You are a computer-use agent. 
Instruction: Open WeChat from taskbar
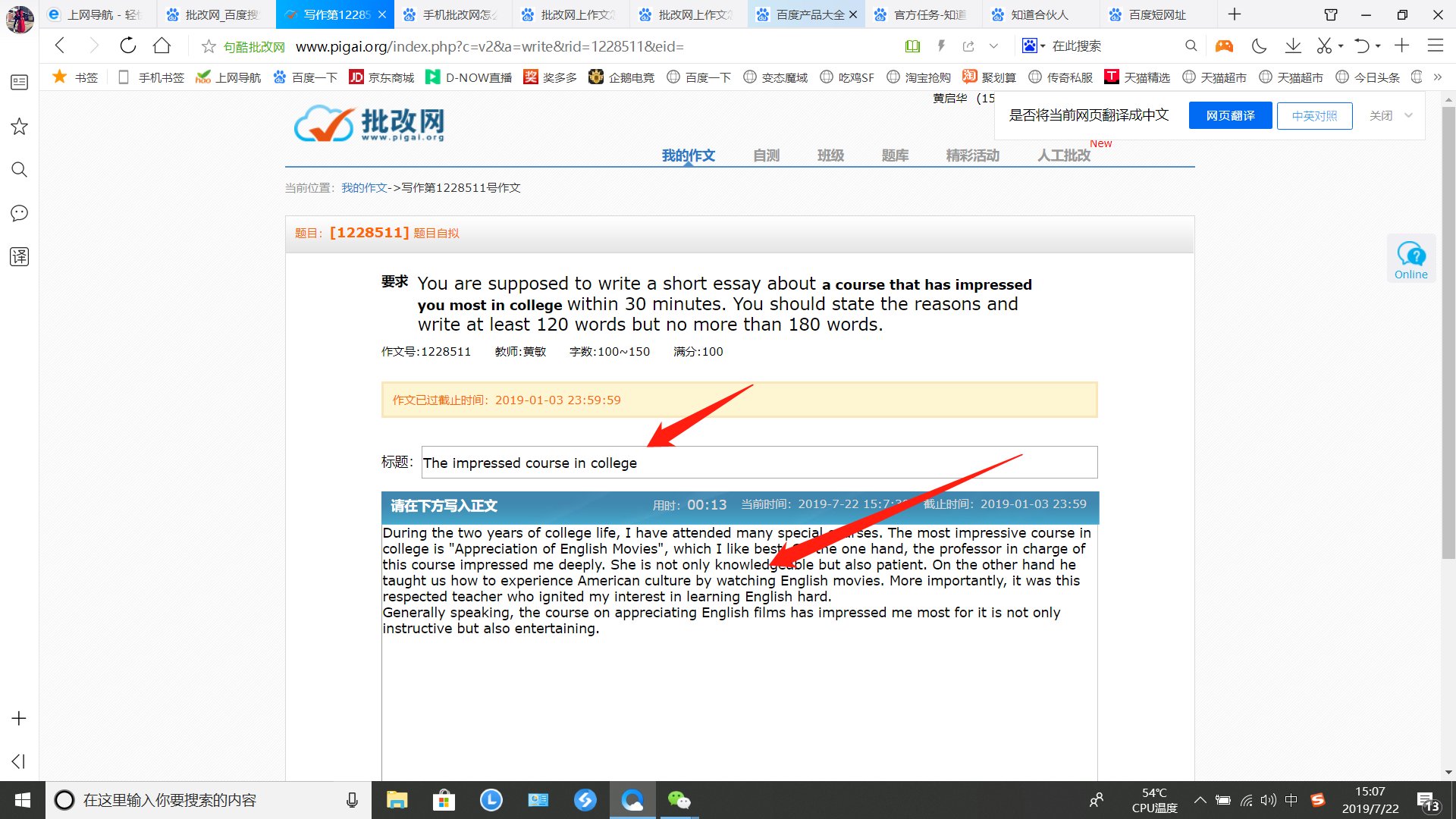(x=679, y=800)
